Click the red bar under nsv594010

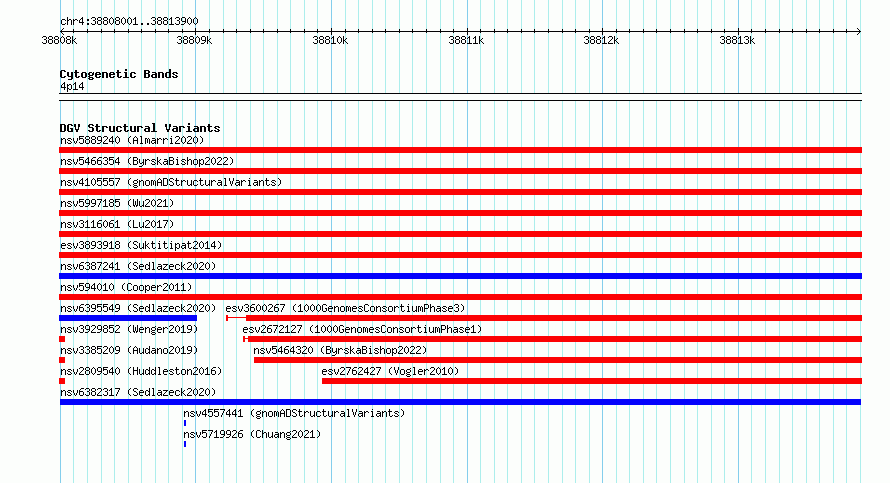(x=460, y=297)
